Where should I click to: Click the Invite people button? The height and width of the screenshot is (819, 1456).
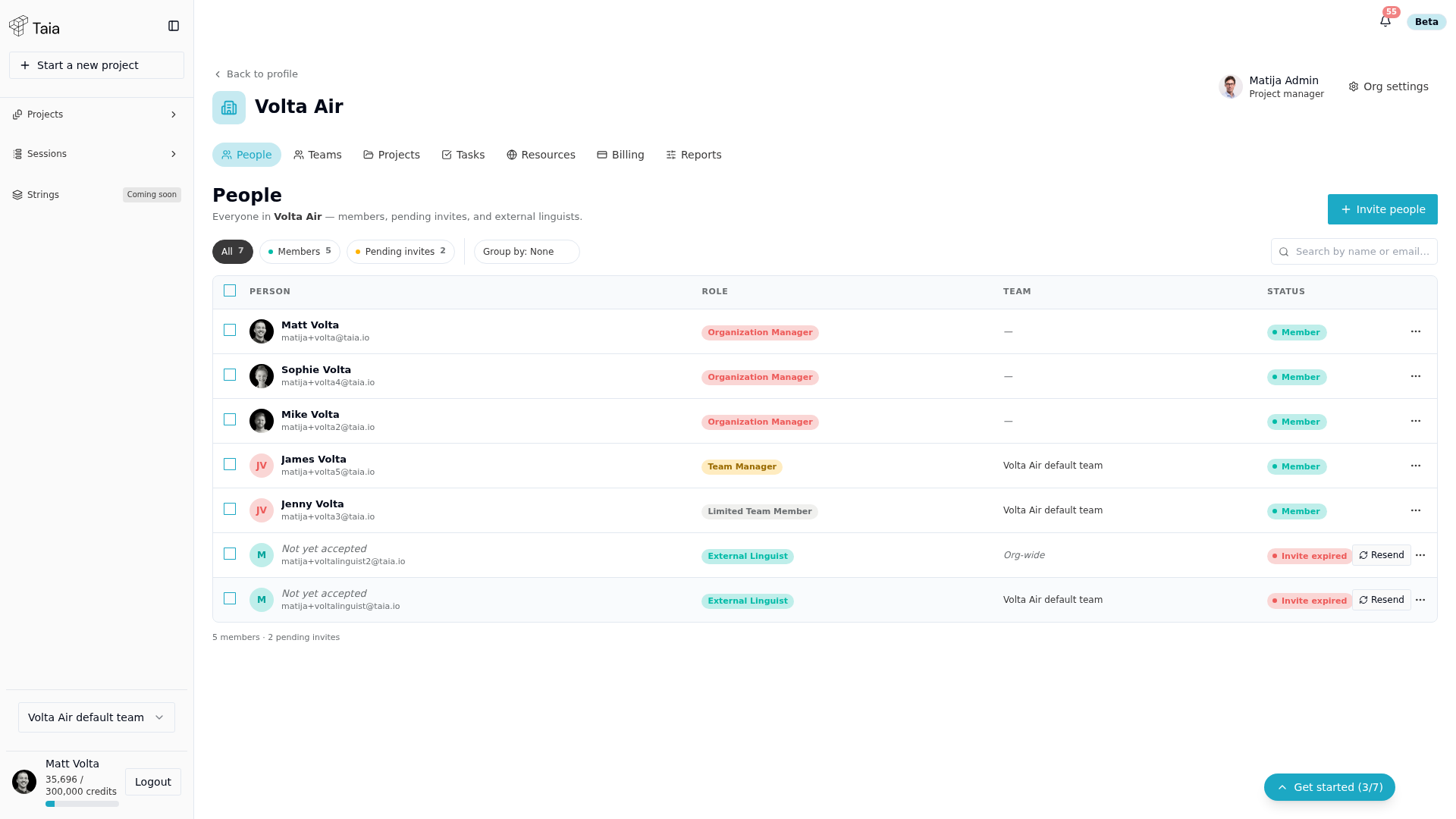(1382, 209)
